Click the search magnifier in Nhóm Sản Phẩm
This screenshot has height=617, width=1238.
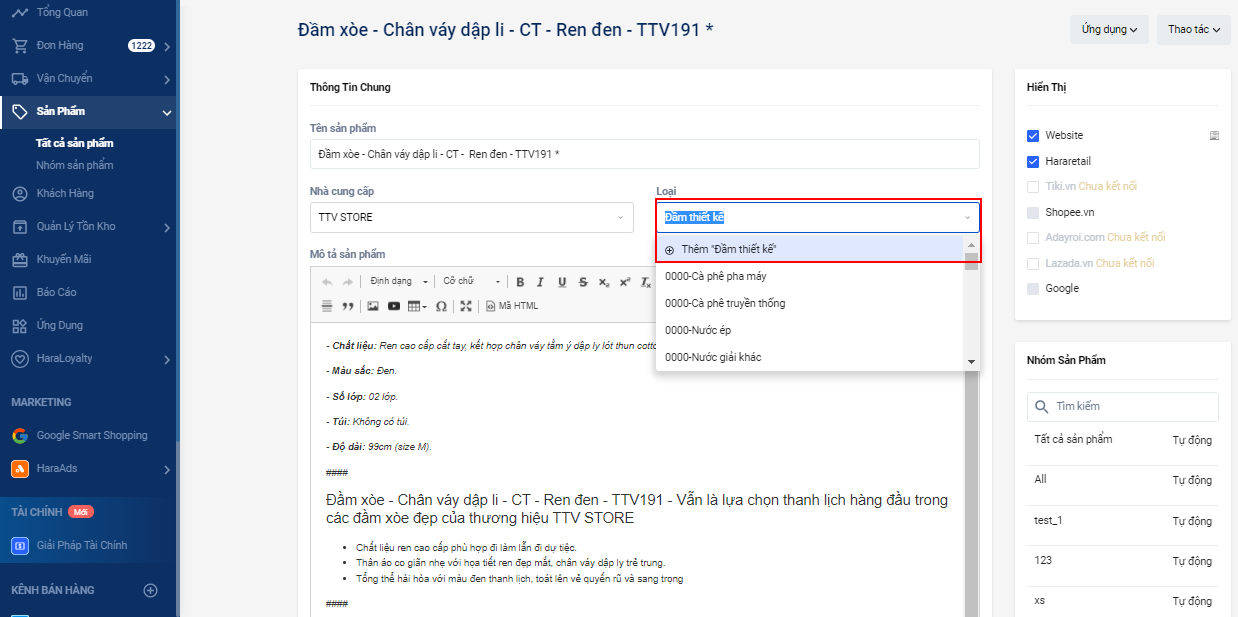pyautogui.click(x=1042, y=407)
